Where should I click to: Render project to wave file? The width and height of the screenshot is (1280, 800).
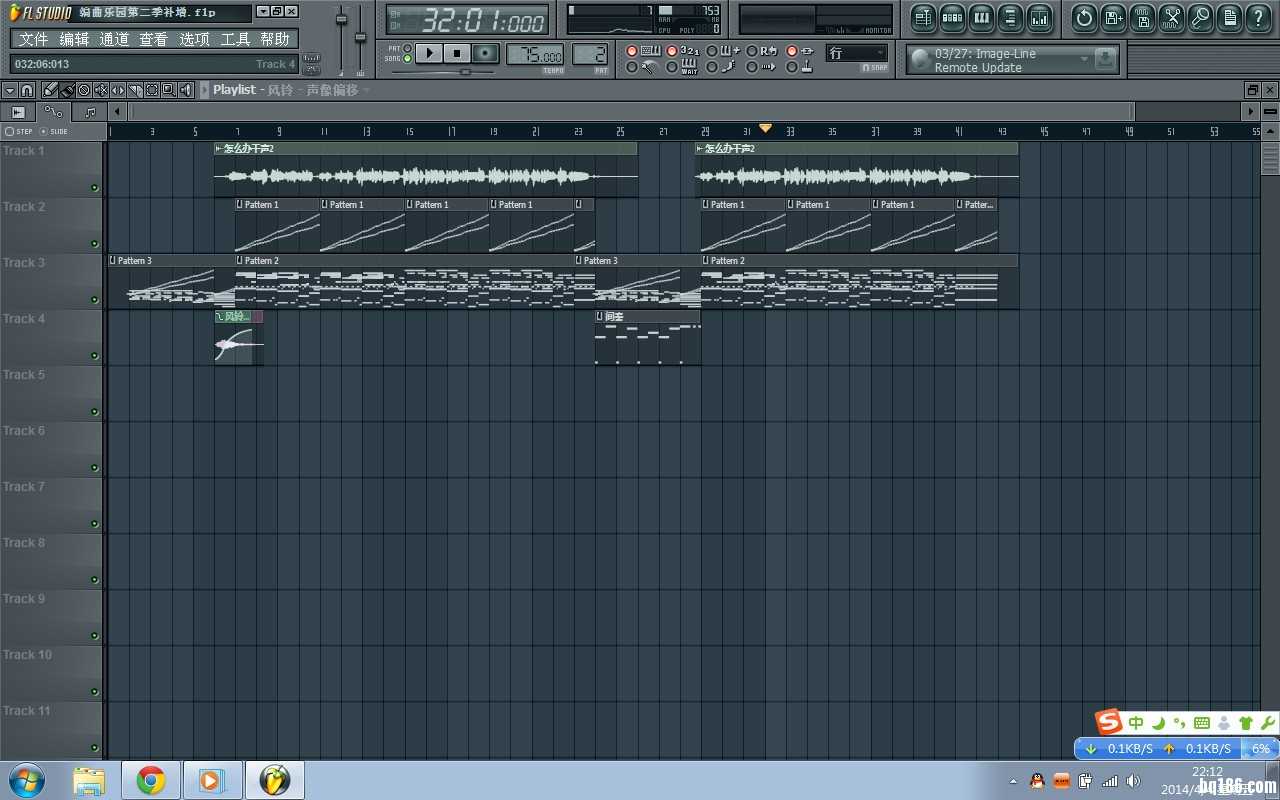tap(1142, 17)
